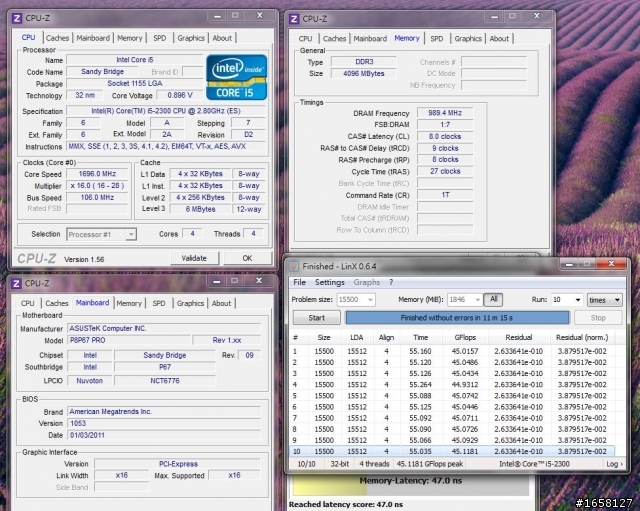Click CPU-Z app icon in top-left window title
Image resolution: width=640 pixels, height=511 pixels.
(17, 18)
